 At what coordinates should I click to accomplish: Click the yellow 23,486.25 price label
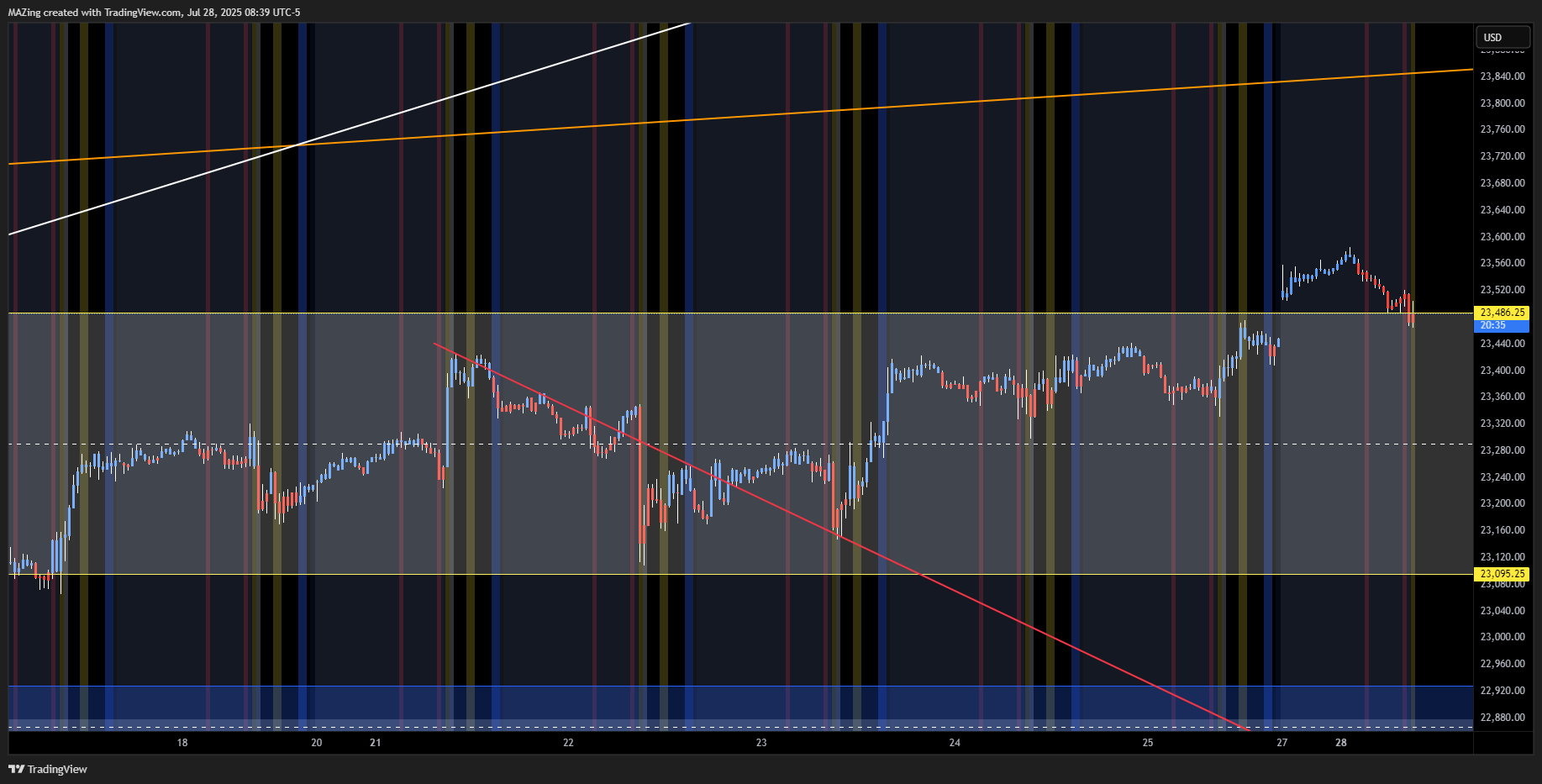coord(1502,313)
